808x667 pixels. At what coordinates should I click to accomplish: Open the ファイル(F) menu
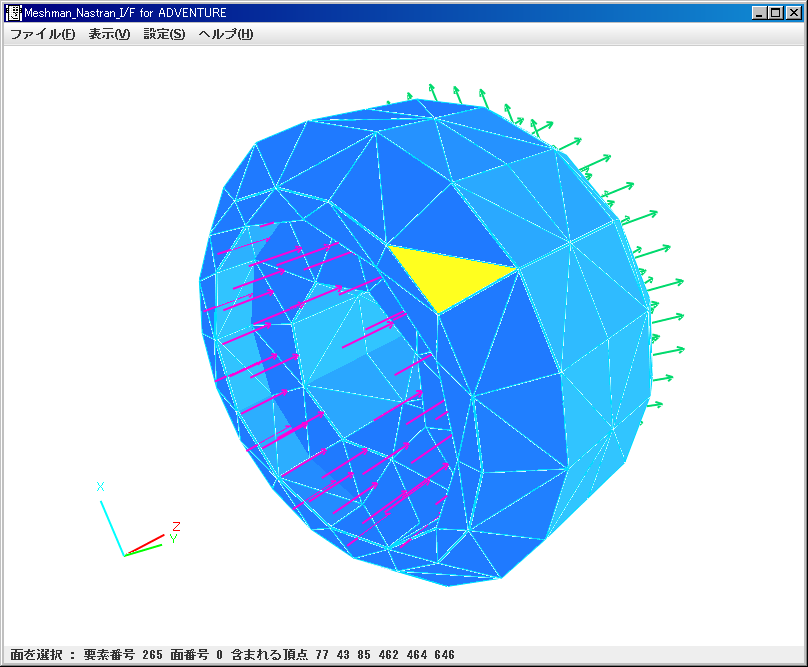[x=43, y=34]
